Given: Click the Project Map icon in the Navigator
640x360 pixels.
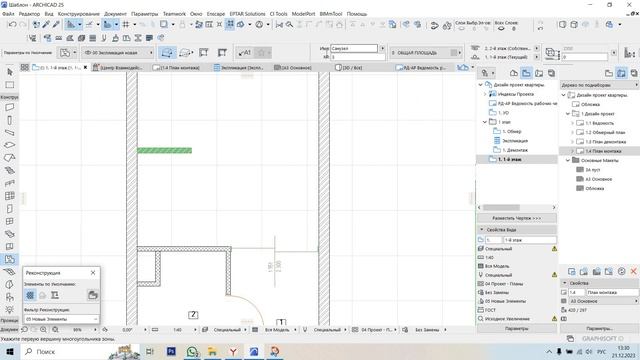Looking at the screenshot, I should [x=513, y=73].
